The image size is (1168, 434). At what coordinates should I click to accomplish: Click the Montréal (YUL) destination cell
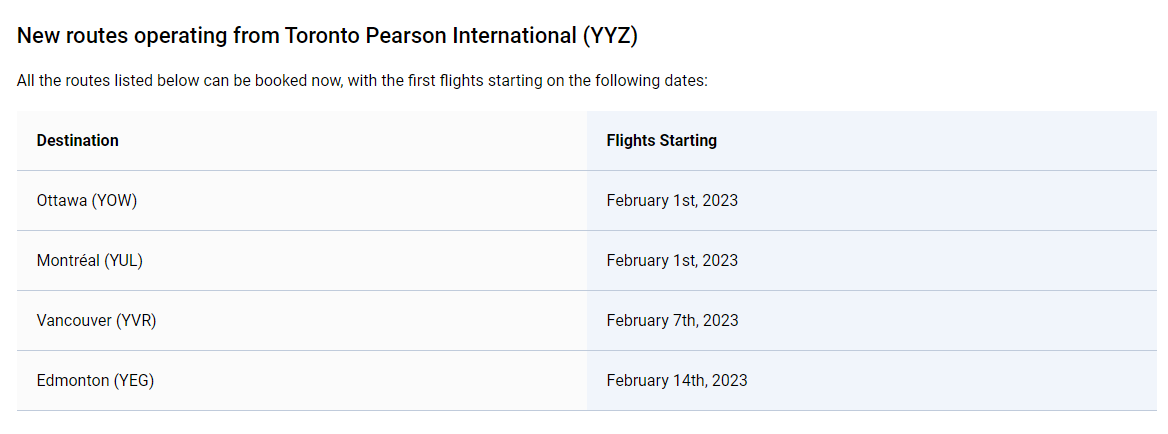click(x=90, y=260)
